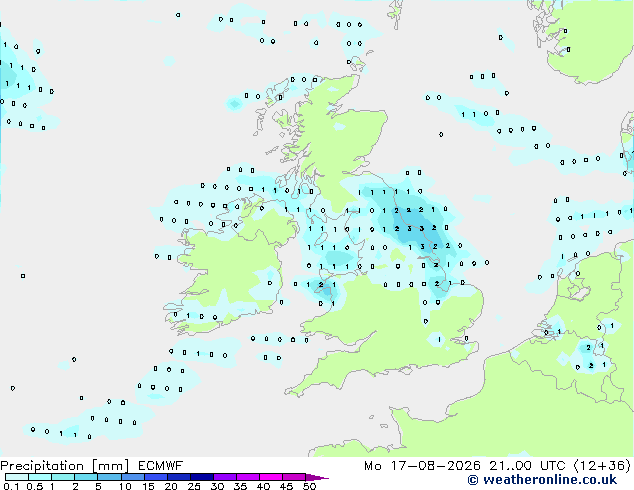
Task: Click the '(12+36)' forecast run text
Action: pyautogui.click(x=602, y=466)
